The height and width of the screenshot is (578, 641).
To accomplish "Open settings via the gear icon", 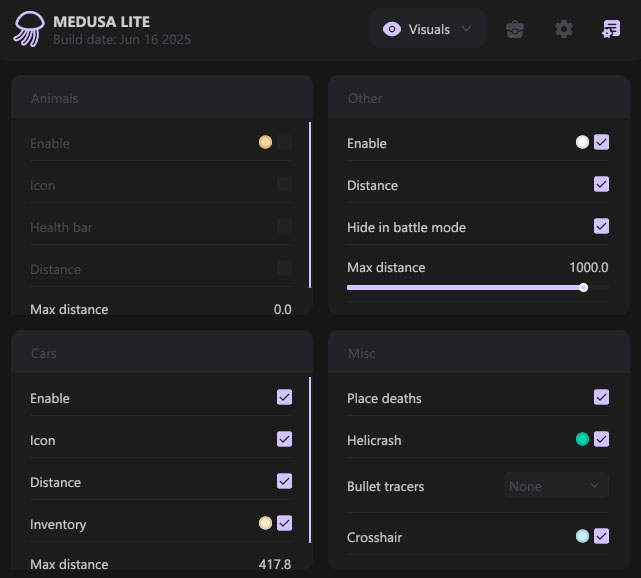I will coord(564,29).
